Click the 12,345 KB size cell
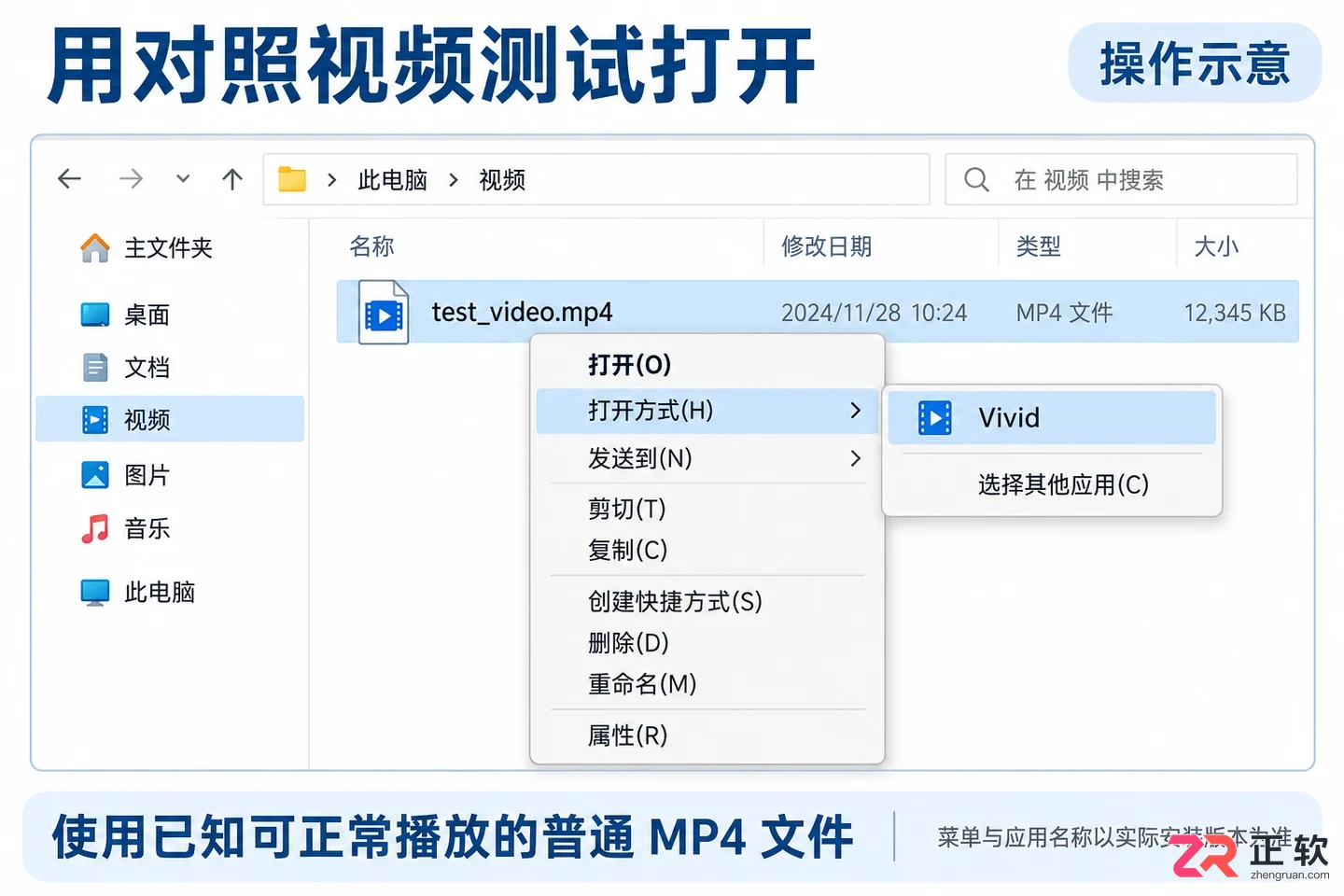Screen dimensions: 1344x896 (x=1235, y=313)
